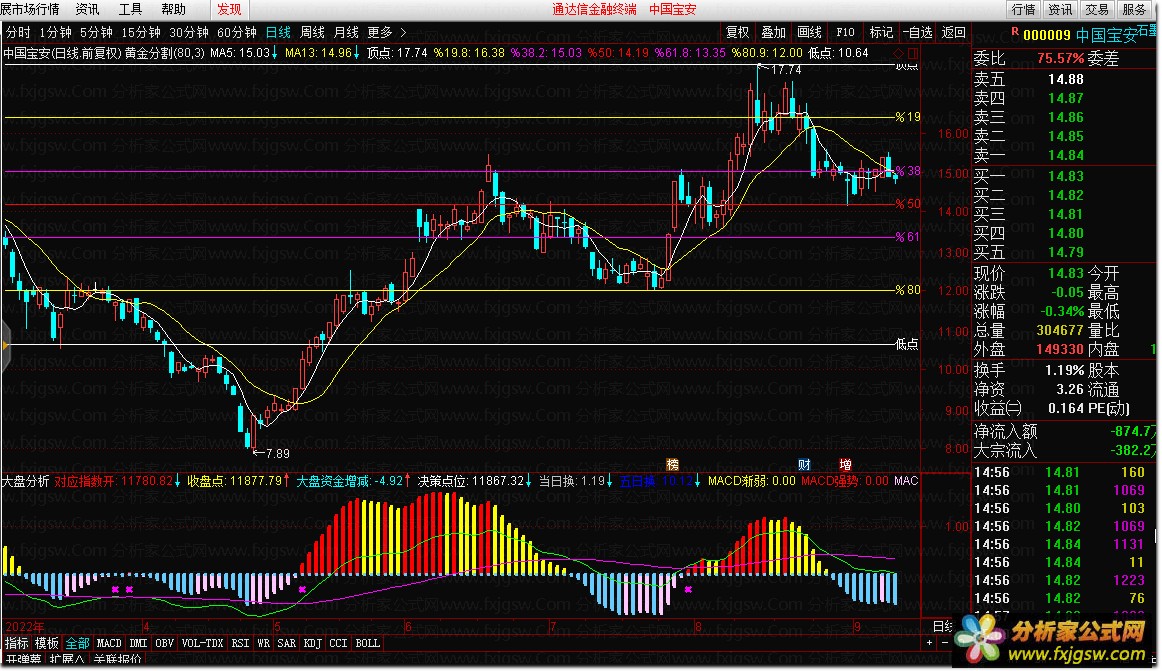The width and height of the screenshot is (1162, 671).
Task: Select the MACD indicator tab
Action: click(x=109, y=643)
